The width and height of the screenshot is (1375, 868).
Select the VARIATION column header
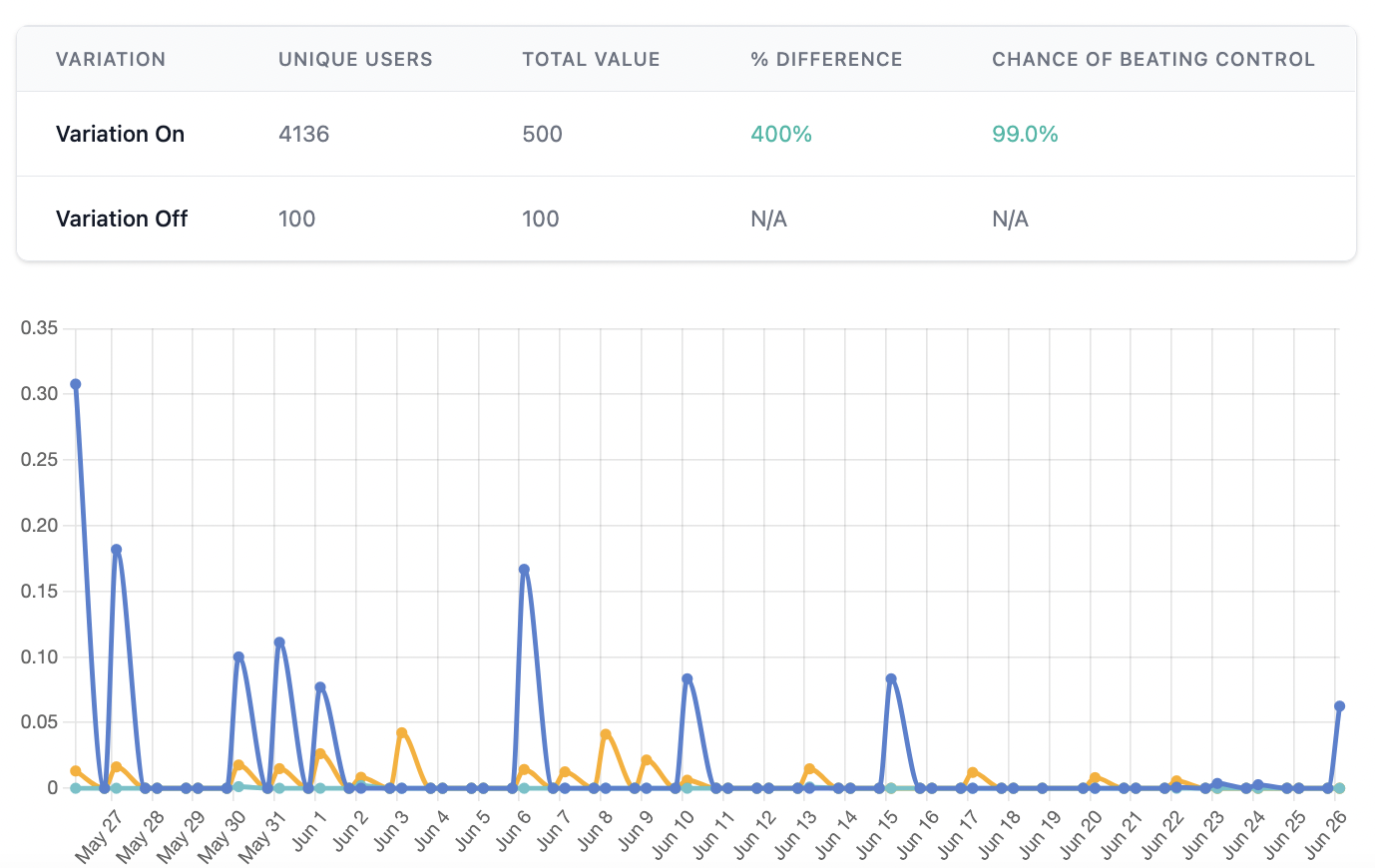tap(111, 59)
